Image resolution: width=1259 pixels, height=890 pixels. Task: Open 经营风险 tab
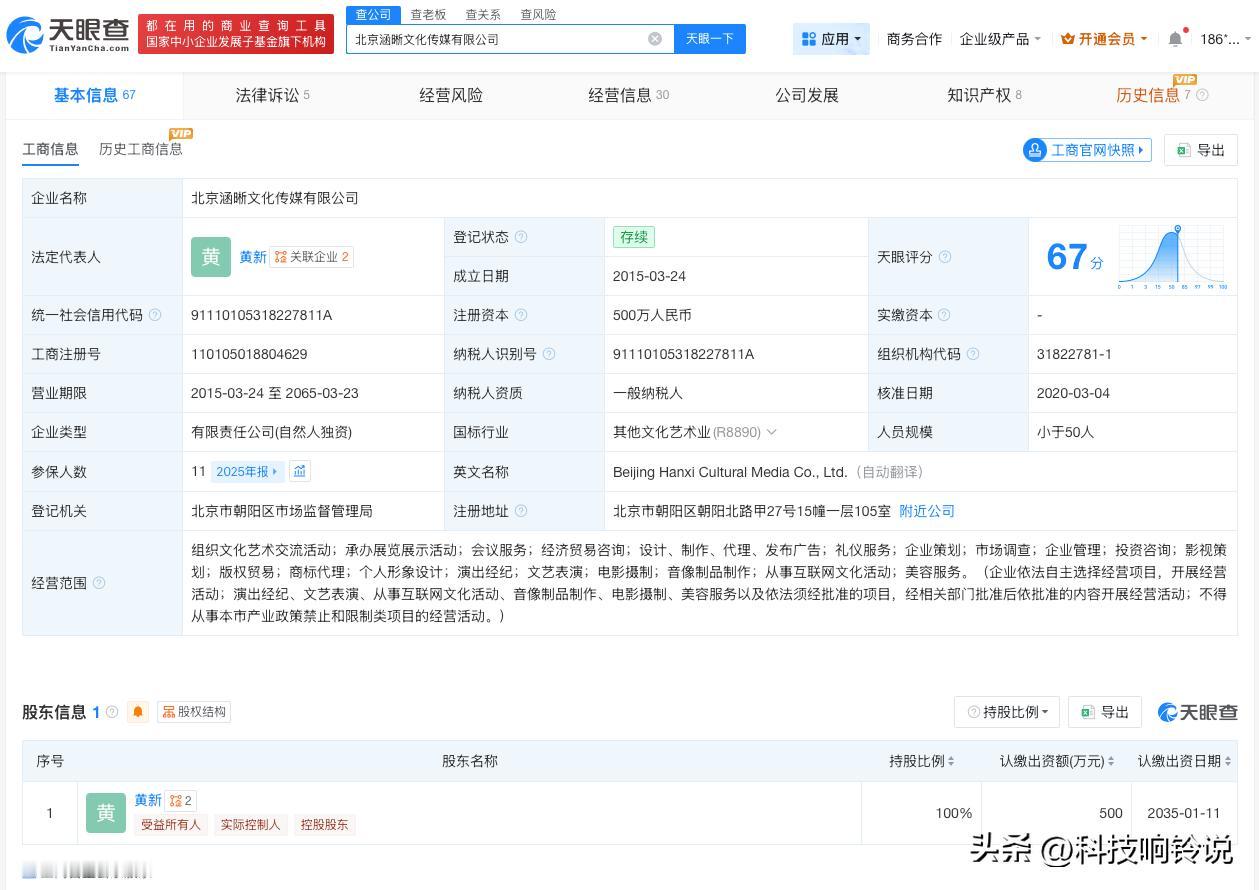coord(451,95)
